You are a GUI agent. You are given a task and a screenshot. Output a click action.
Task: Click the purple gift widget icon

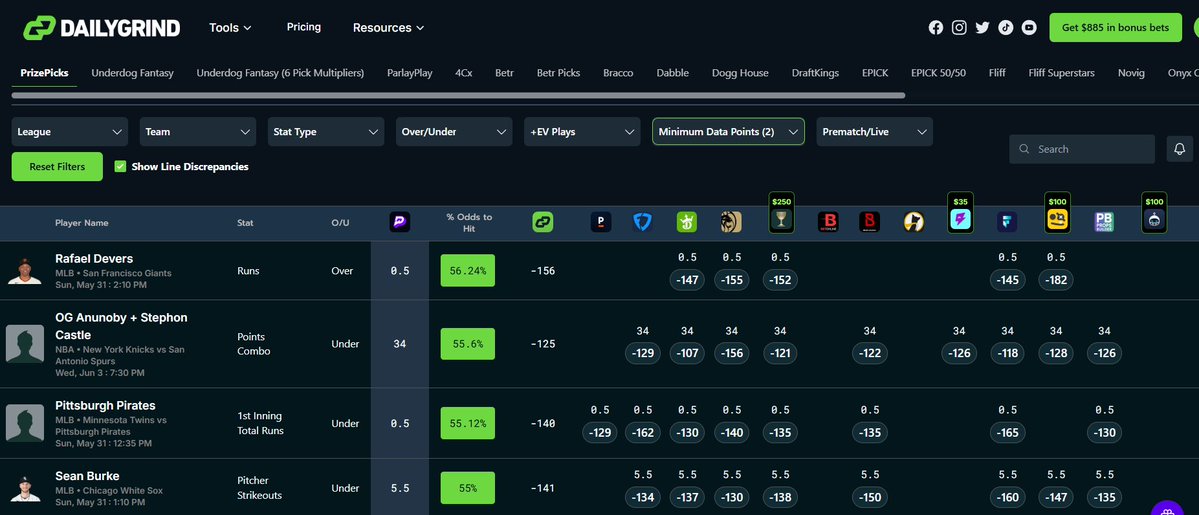pos(1167,510)
